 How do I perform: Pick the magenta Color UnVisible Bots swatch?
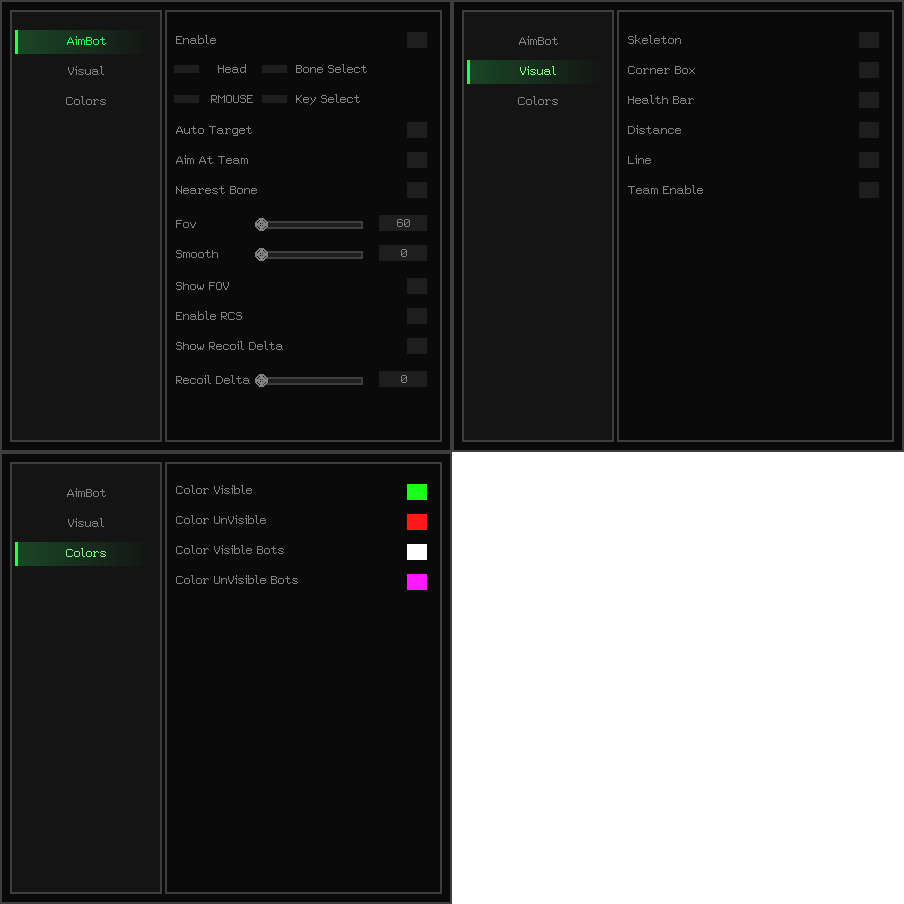click(x=416, y=582)
